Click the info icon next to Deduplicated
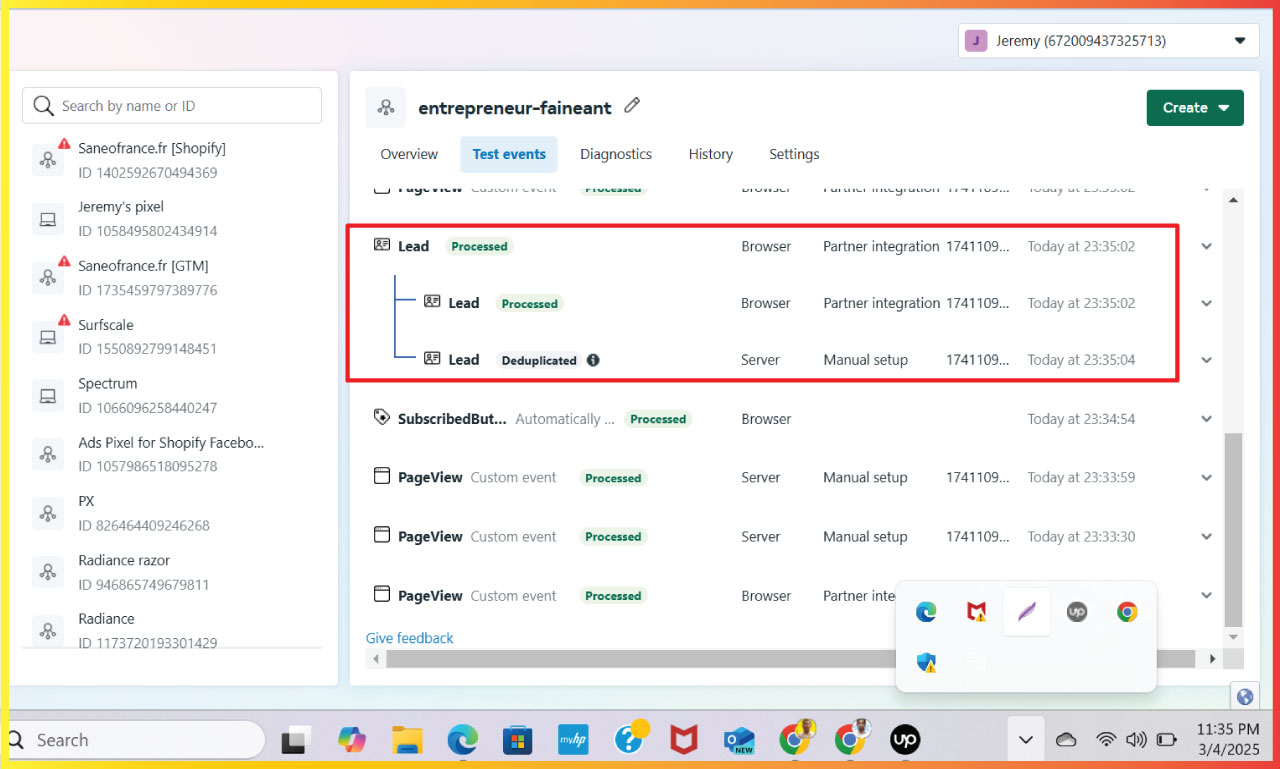 point(593,360)
